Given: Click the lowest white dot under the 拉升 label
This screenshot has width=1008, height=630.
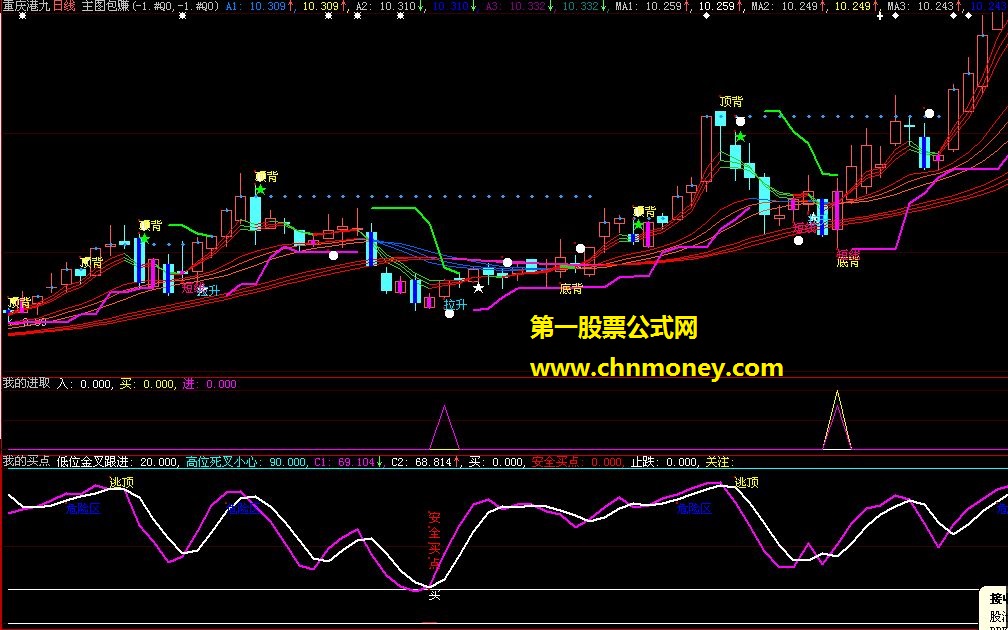Looking at the screenshot, I should 449,314.
